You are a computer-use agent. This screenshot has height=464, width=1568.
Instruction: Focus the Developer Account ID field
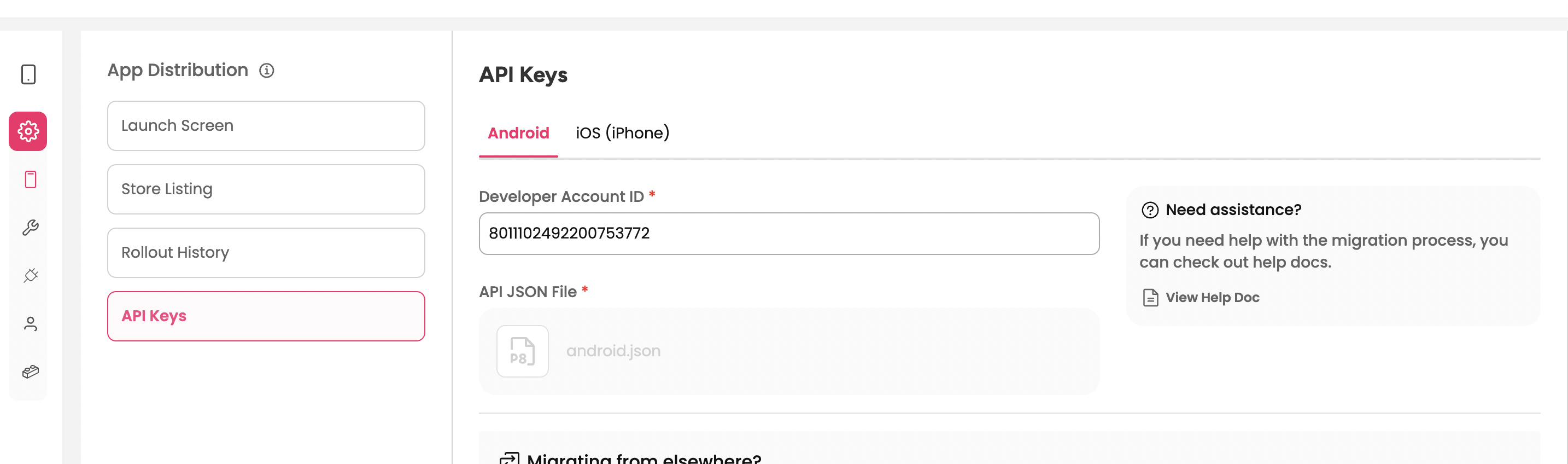click(788, 233)
